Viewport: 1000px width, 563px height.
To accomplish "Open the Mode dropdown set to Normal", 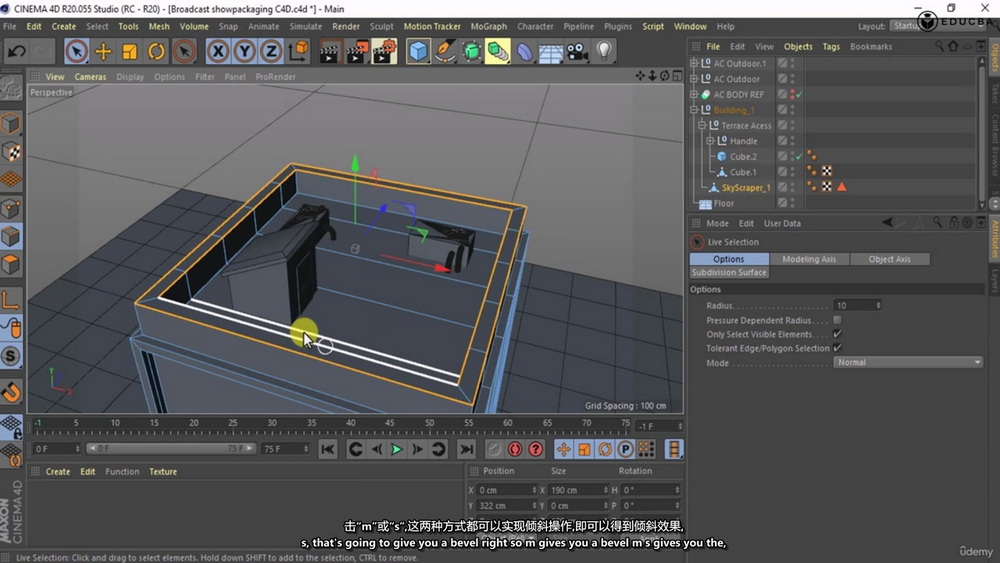I will point(908,362).
